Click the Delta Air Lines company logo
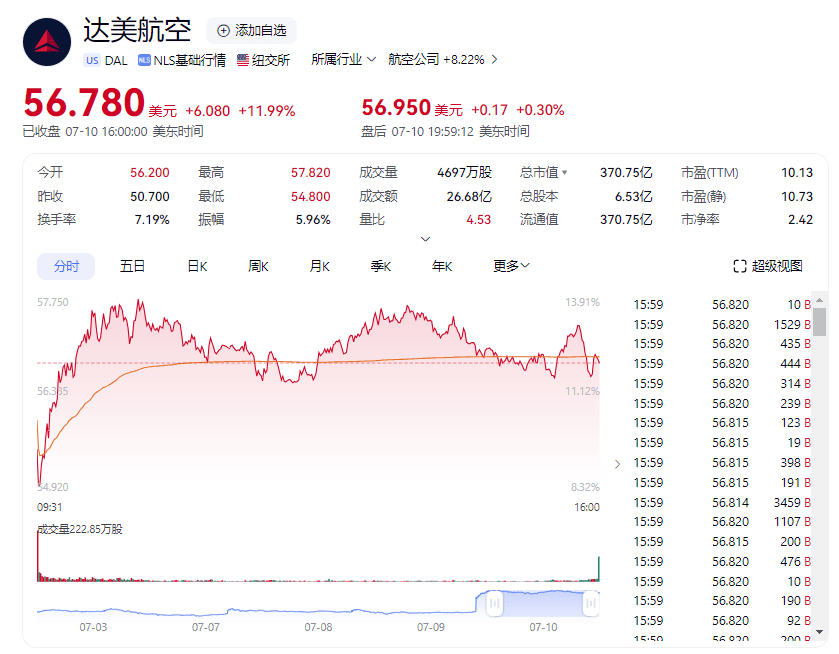 coord(46,42)
